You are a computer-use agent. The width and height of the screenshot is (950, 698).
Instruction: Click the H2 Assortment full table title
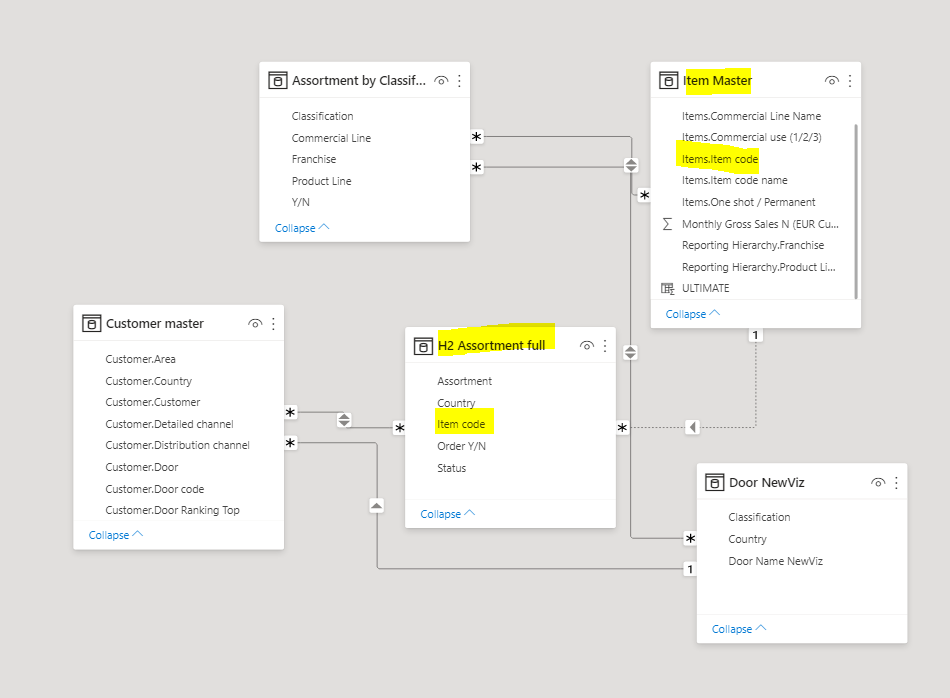point(491,346)
